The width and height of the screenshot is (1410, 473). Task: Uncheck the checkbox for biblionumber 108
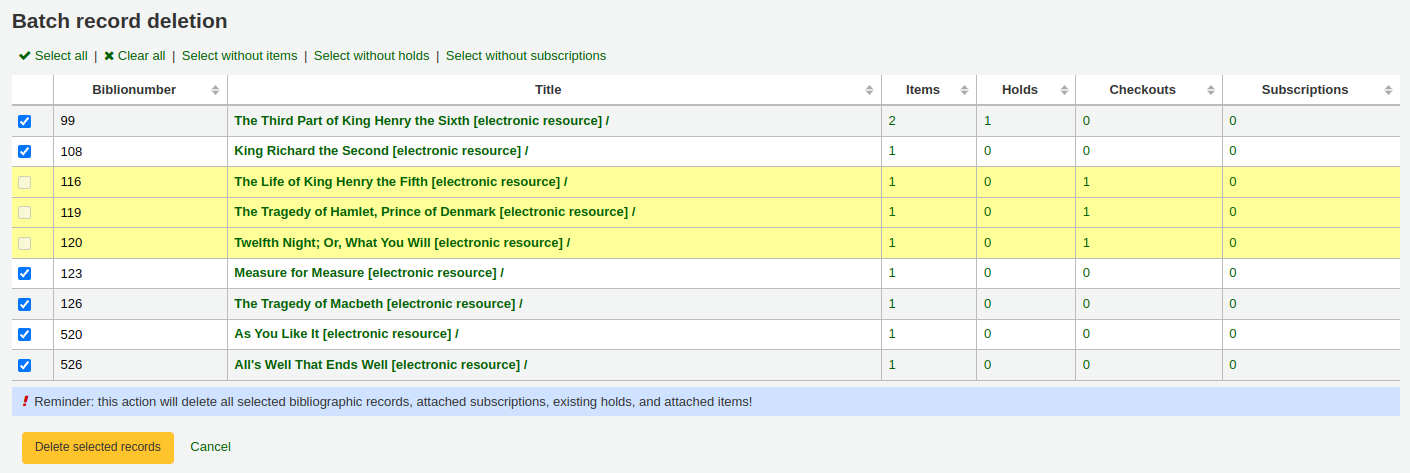pos(25,152)
